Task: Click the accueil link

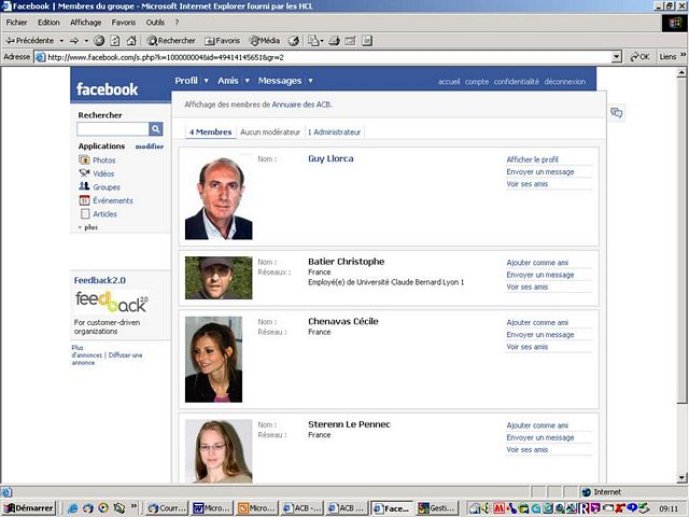Action: pyautogui.click(x=449, y=82)
